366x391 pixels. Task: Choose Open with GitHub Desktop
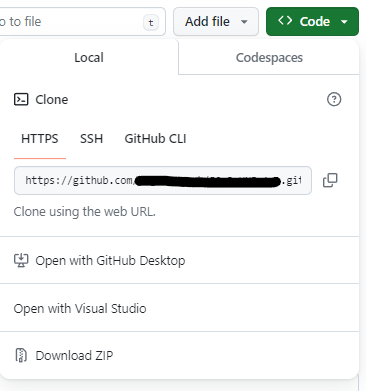click(179, 260)
